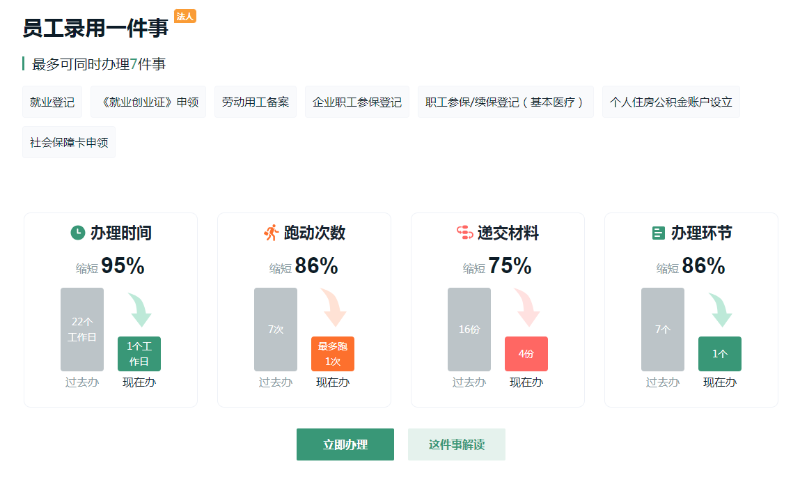
Task: Click the gray 22个工作日 bar
Action: coord(82,330)
